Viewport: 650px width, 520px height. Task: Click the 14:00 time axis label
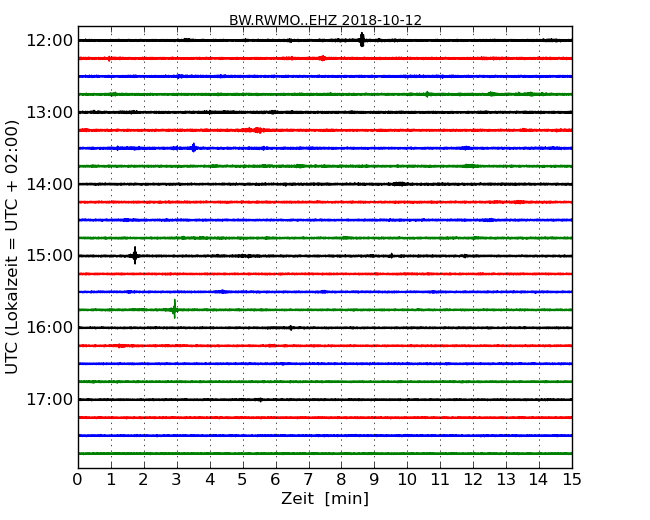coord(49,184)
